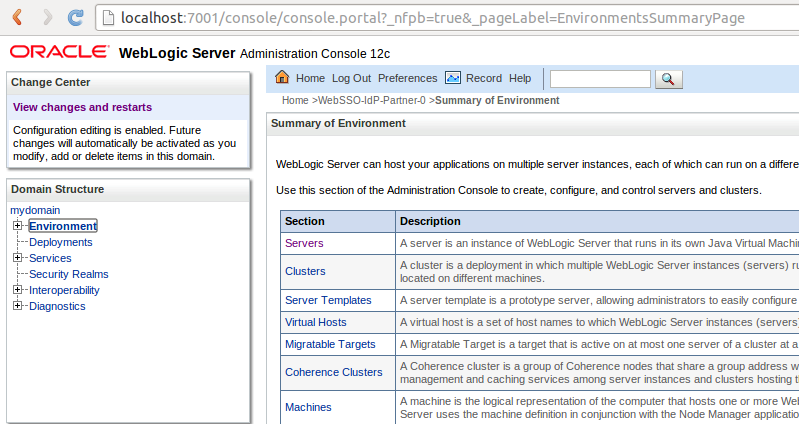Open Diagnostics in Domain Structure
Image resolution: width=799 pixels, height=424 pixels.
57,306
